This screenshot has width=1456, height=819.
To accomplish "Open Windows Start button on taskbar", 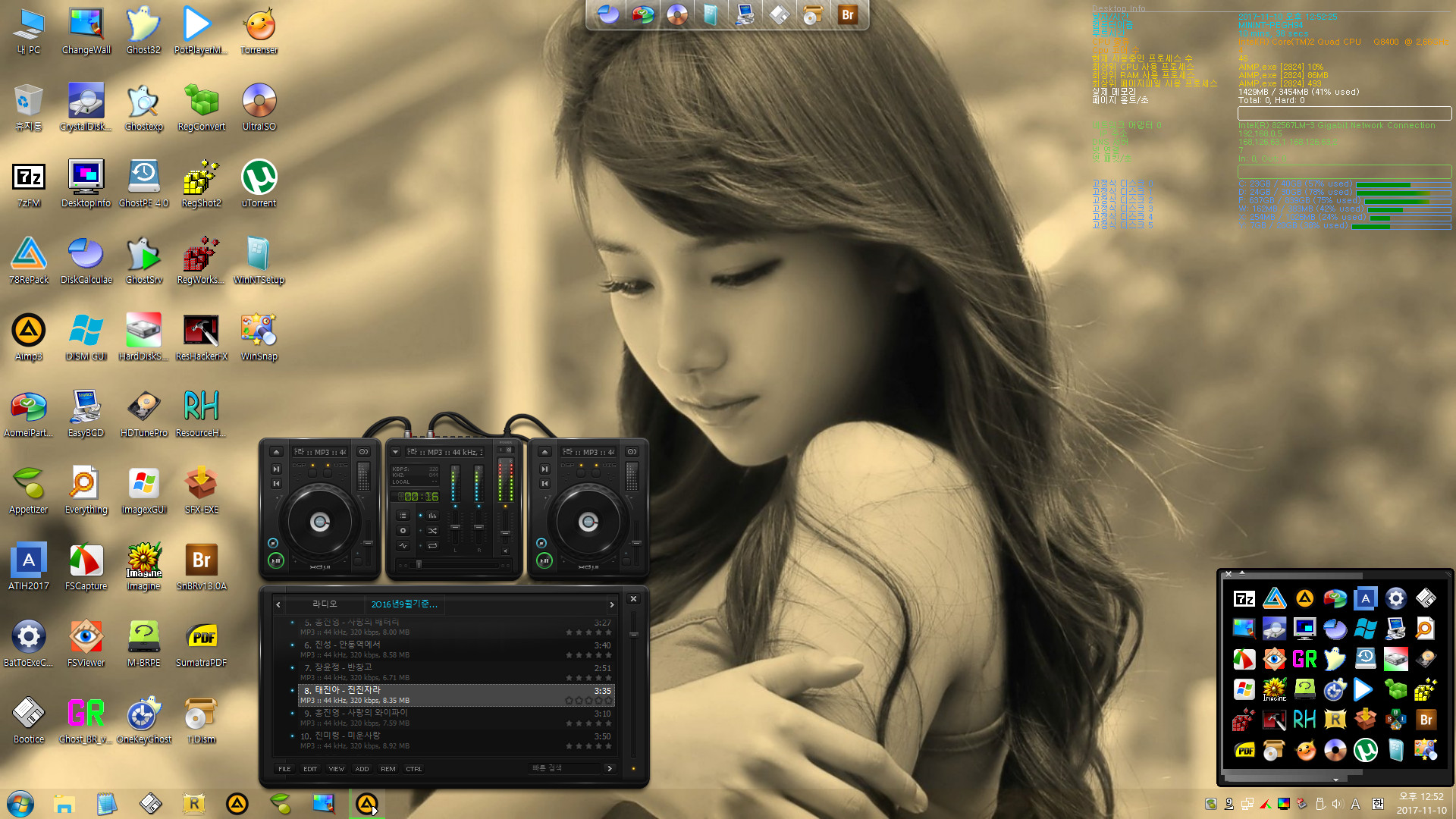I will pyautogui.click(x=20, y=803).
